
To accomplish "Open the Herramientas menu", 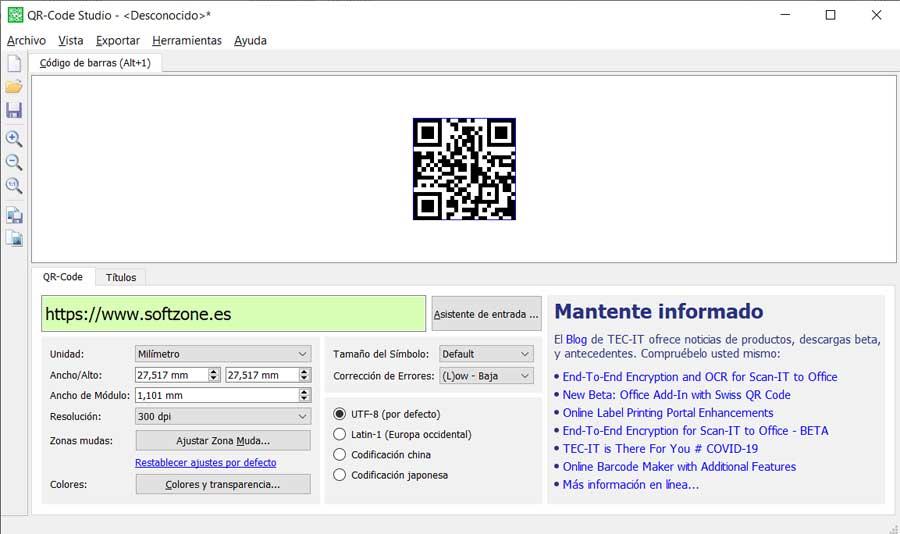I will coord(187,41).
